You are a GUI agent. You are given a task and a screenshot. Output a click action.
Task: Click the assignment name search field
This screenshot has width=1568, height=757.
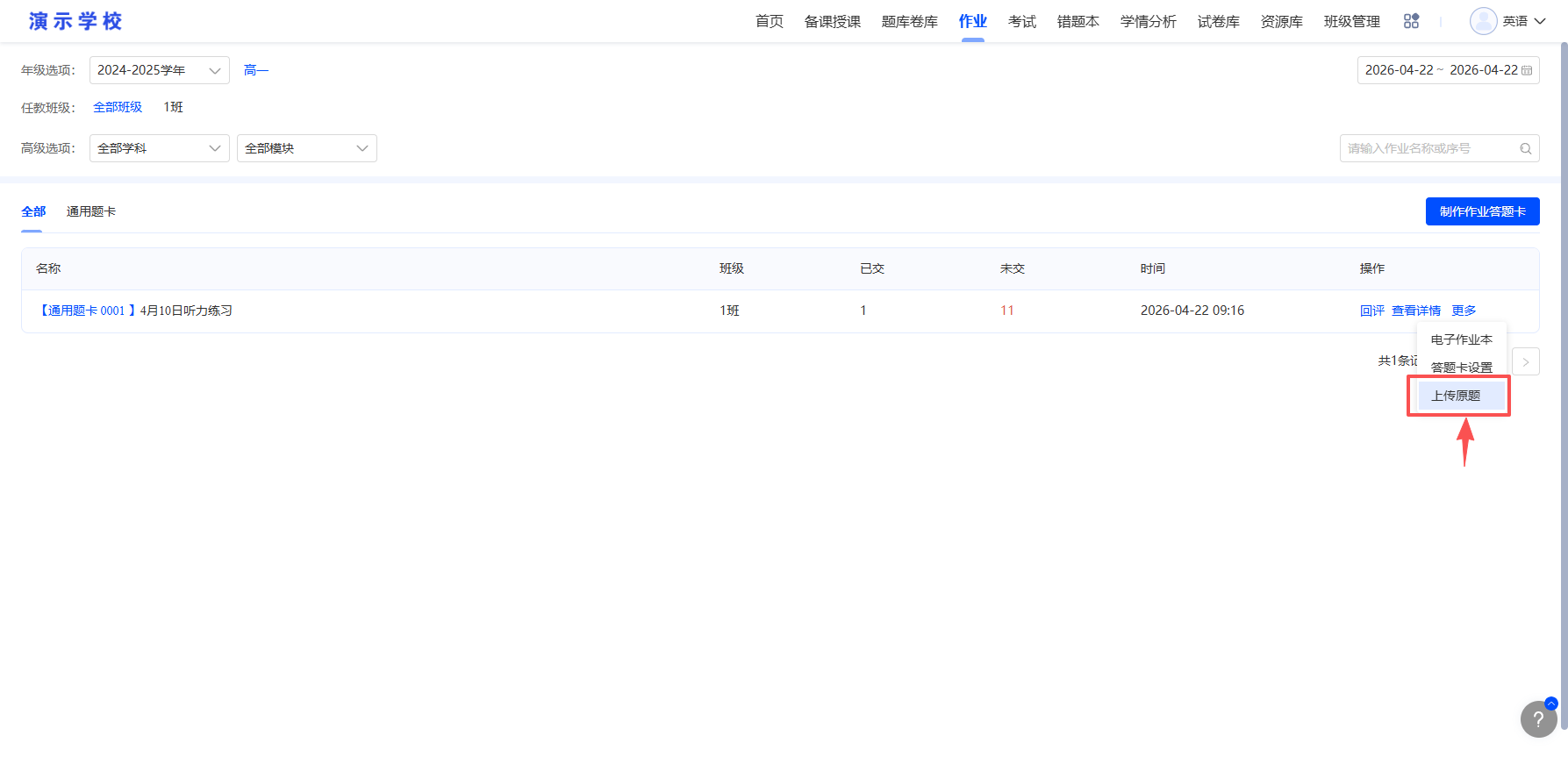(1440, 148)
